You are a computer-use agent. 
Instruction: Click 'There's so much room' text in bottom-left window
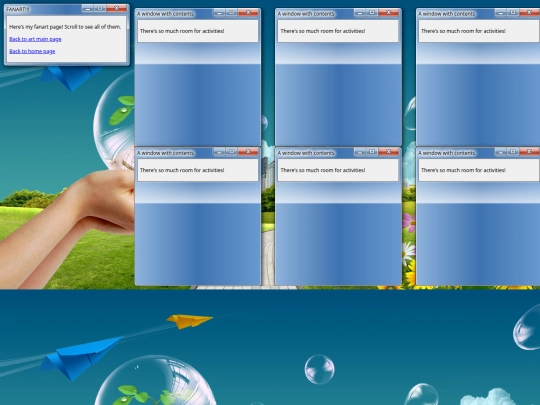click(x=166, y=170)
